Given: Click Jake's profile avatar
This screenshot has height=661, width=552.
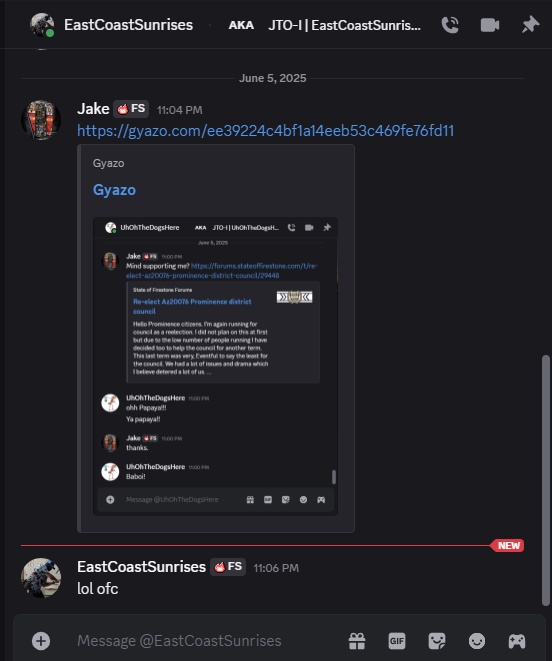Looking at the screenshot, I should click(41, 120).
